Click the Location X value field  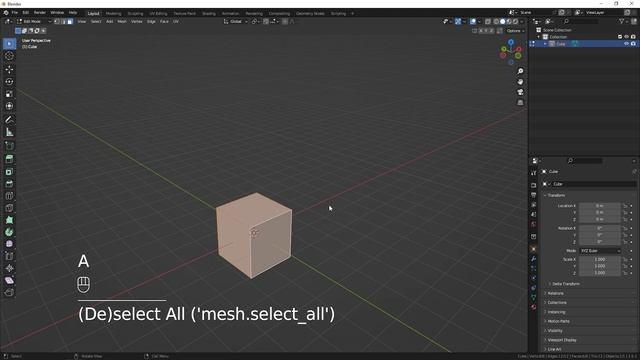[x=600, y=206]
